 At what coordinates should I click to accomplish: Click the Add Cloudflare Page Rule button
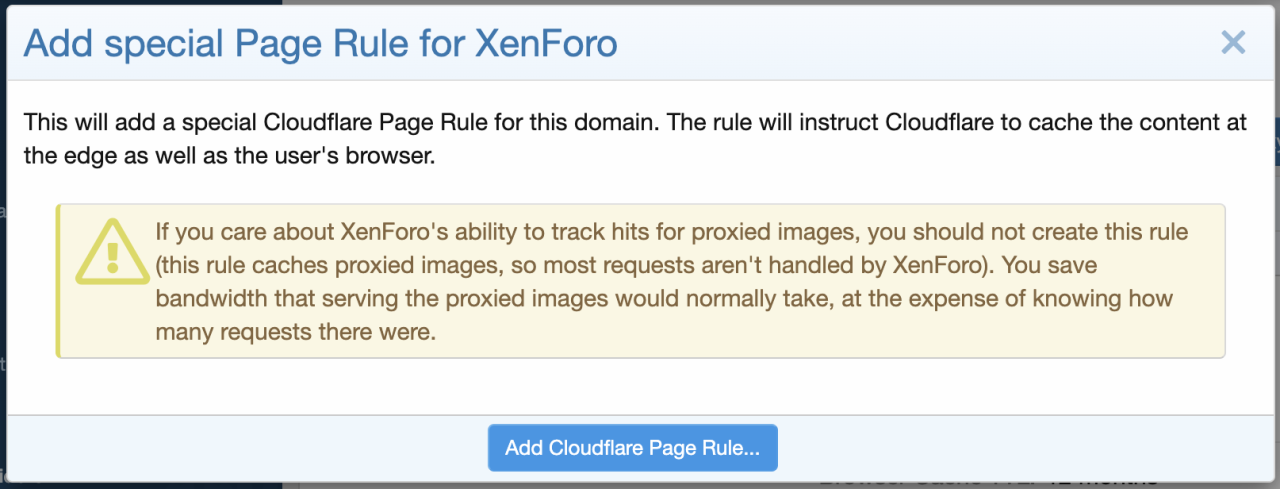pos(632,448)
